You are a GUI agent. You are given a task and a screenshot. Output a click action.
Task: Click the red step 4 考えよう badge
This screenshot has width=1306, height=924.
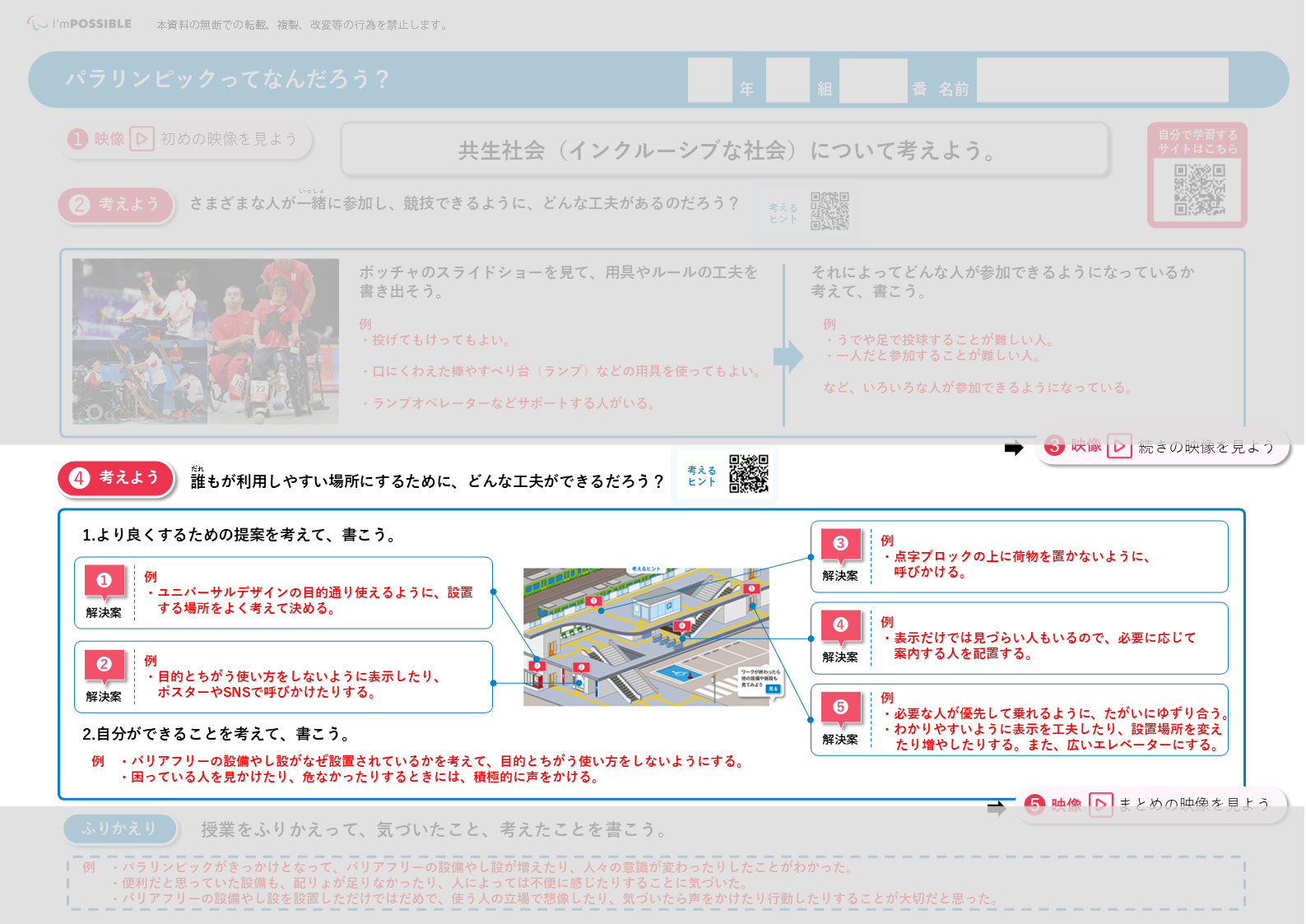pyautogui.click(x=116, y=478)
